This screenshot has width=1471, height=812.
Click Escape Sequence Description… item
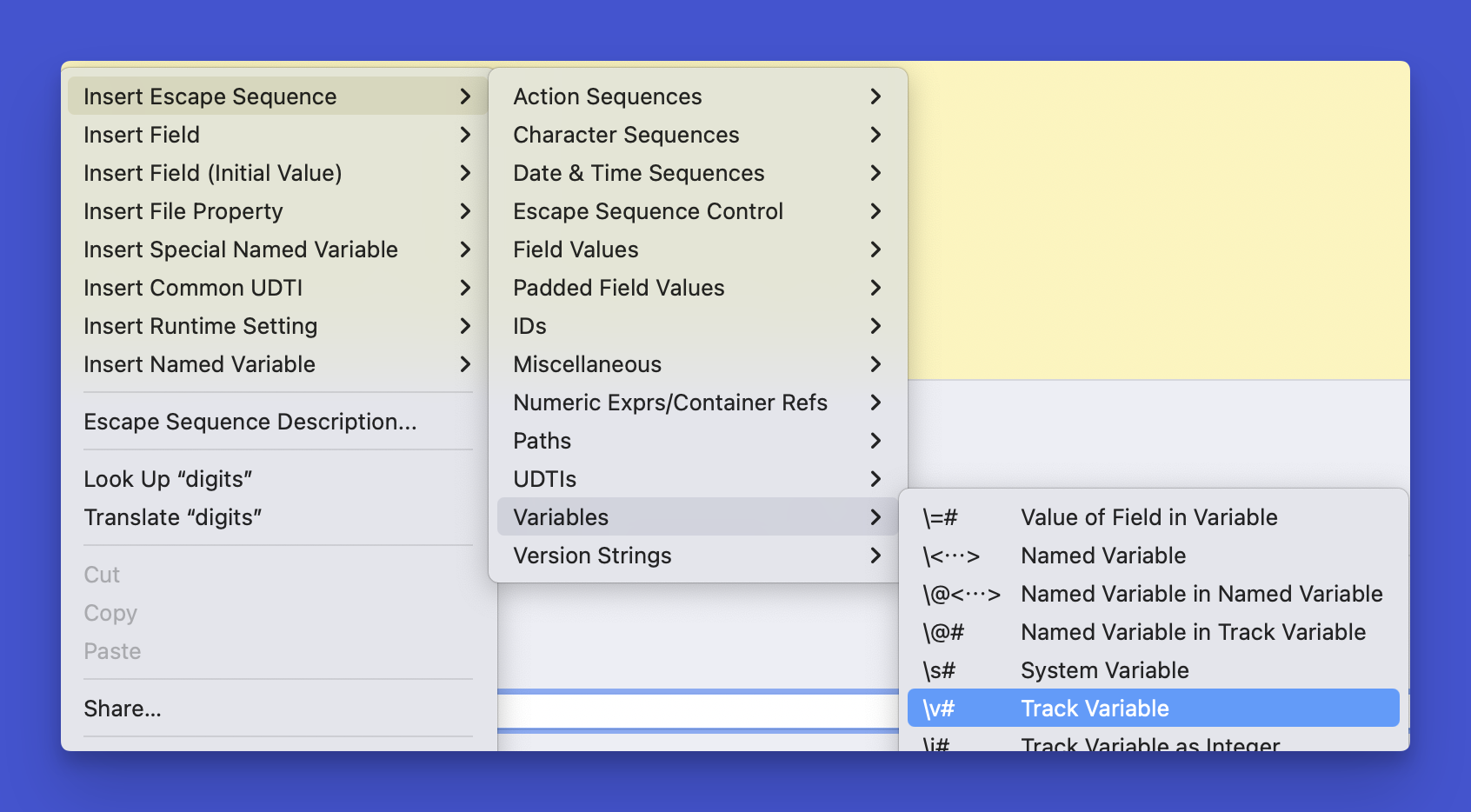tap(250, 422)
